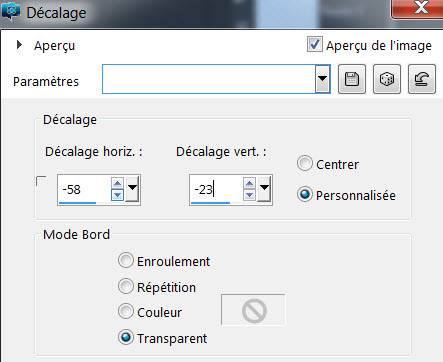Click the reset to default arrow icon
This screenshot has height=362, width=443.
coord(422,79)
